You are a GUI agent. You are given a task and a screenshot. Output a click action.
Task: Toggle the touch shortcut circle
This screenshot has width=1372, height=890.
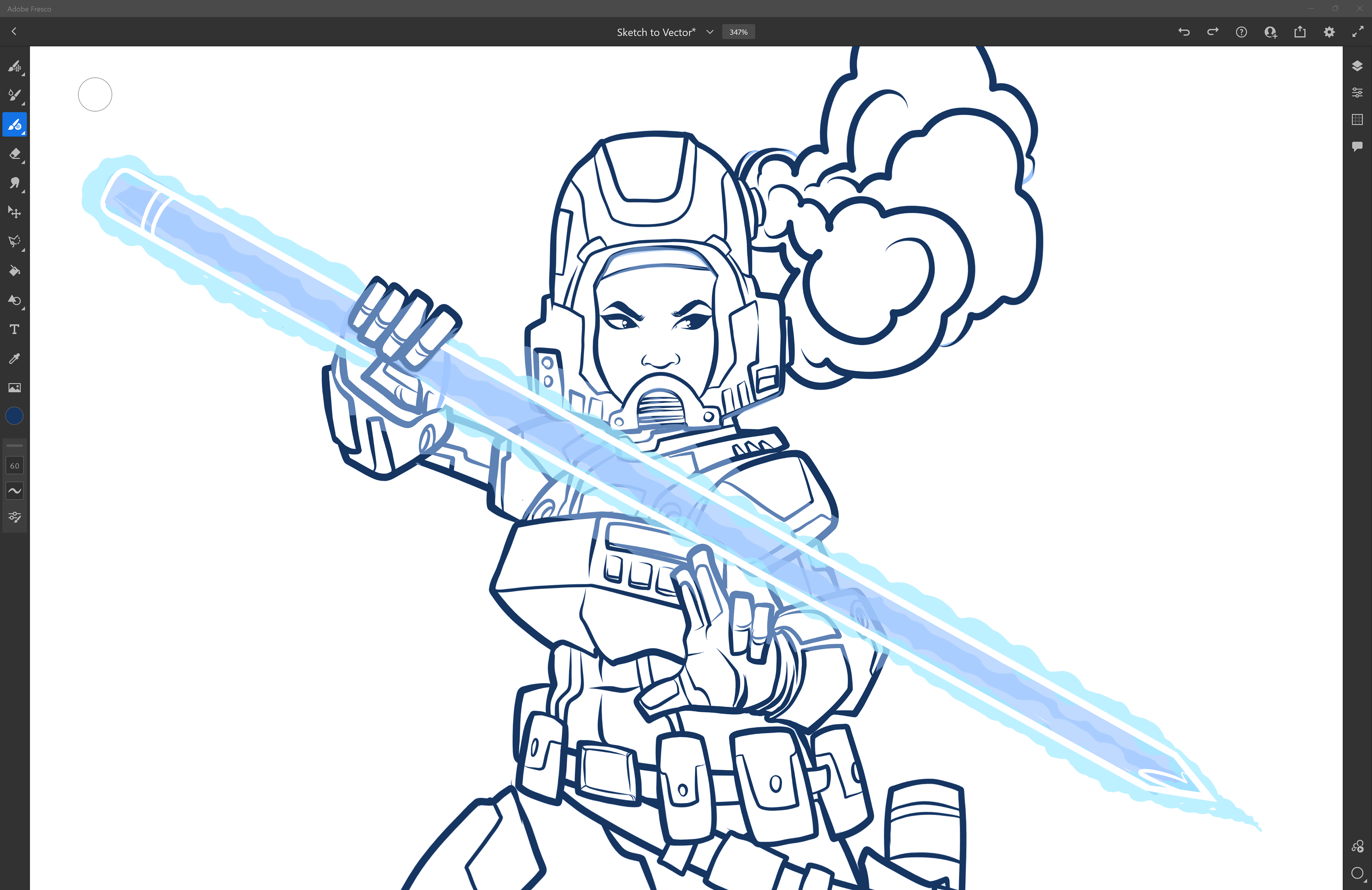1357,873
